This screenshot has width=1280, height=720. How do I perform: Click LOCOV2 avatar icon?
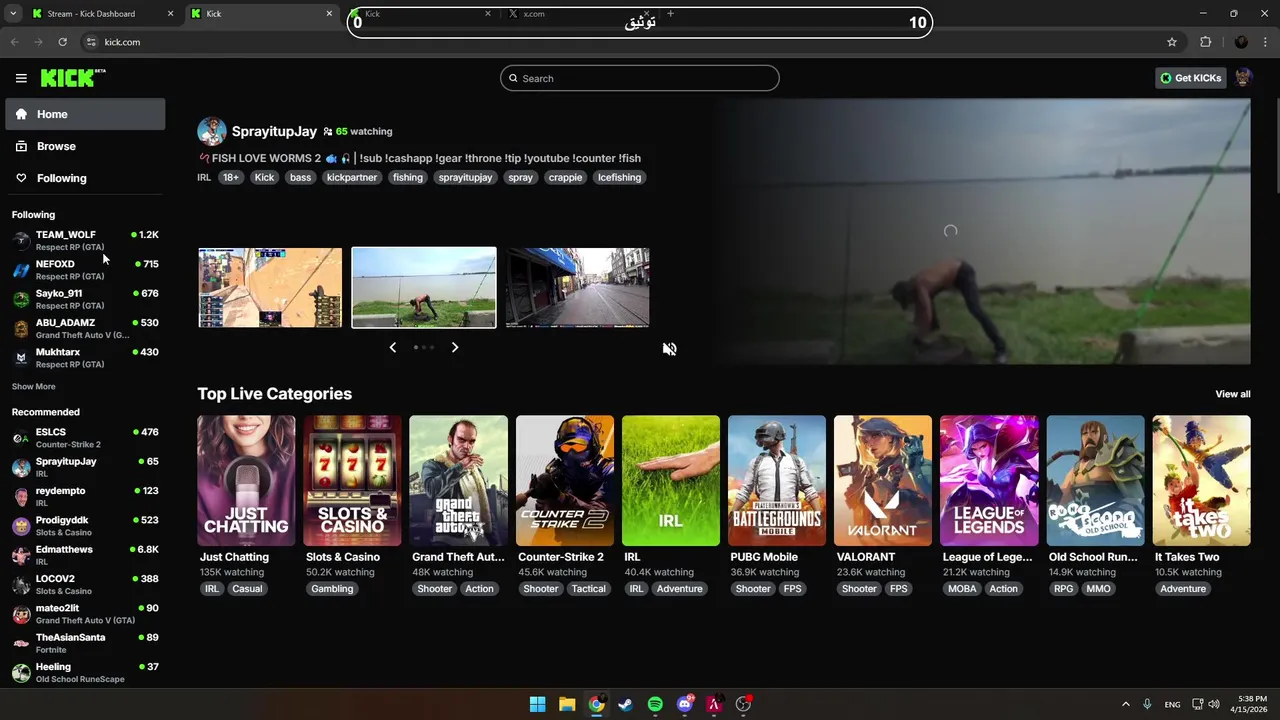click(x=21, y=585)
